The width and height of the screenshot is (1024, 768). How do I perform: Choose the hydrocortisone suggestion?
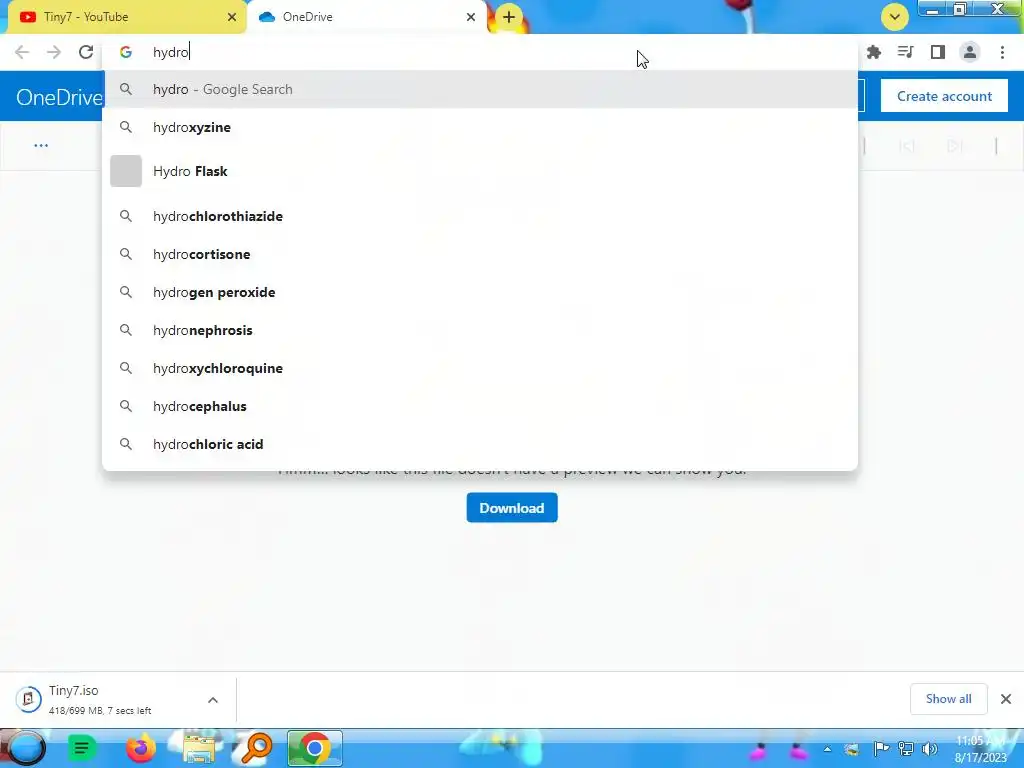pyautogui.click(x=480, y=254)
